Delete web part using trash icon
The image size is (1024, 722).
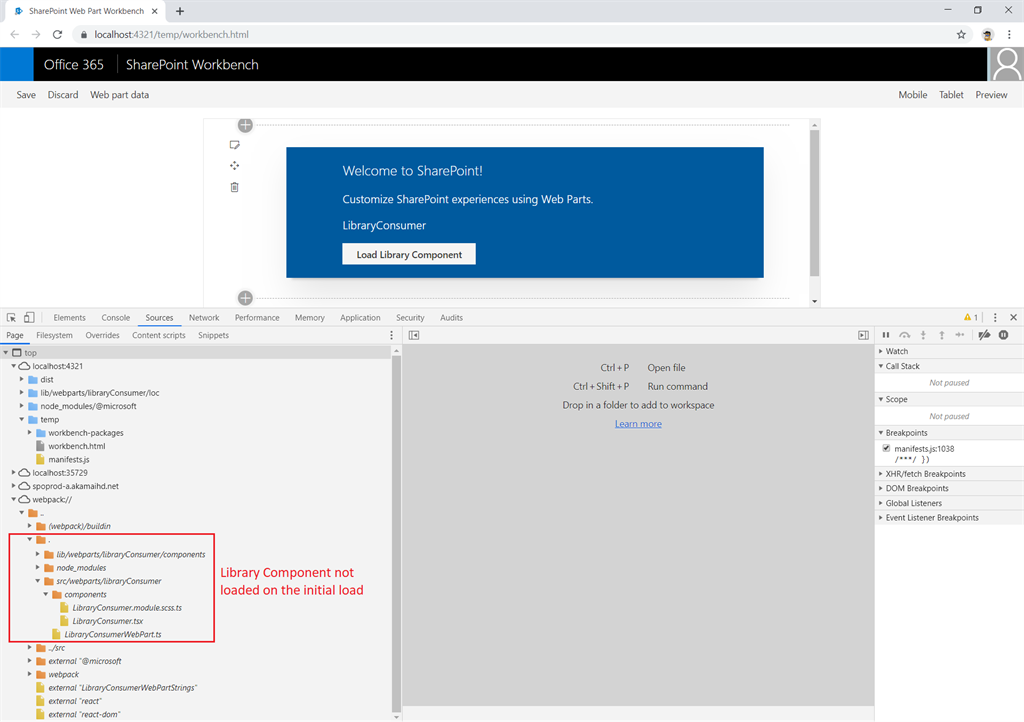[234, 187]
